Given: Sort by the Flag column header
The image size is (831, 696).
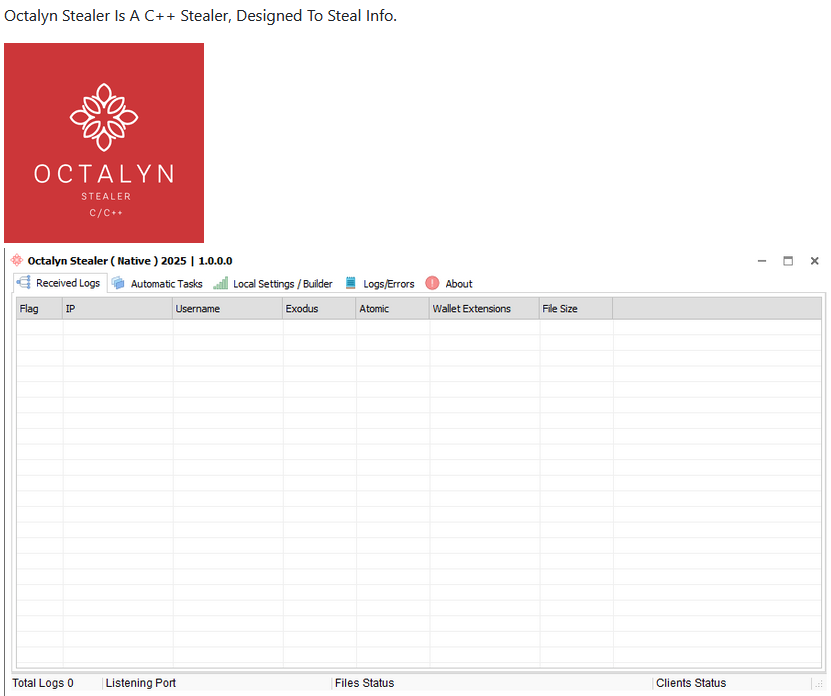Looking at the screenshot, I should click(39, 309).
